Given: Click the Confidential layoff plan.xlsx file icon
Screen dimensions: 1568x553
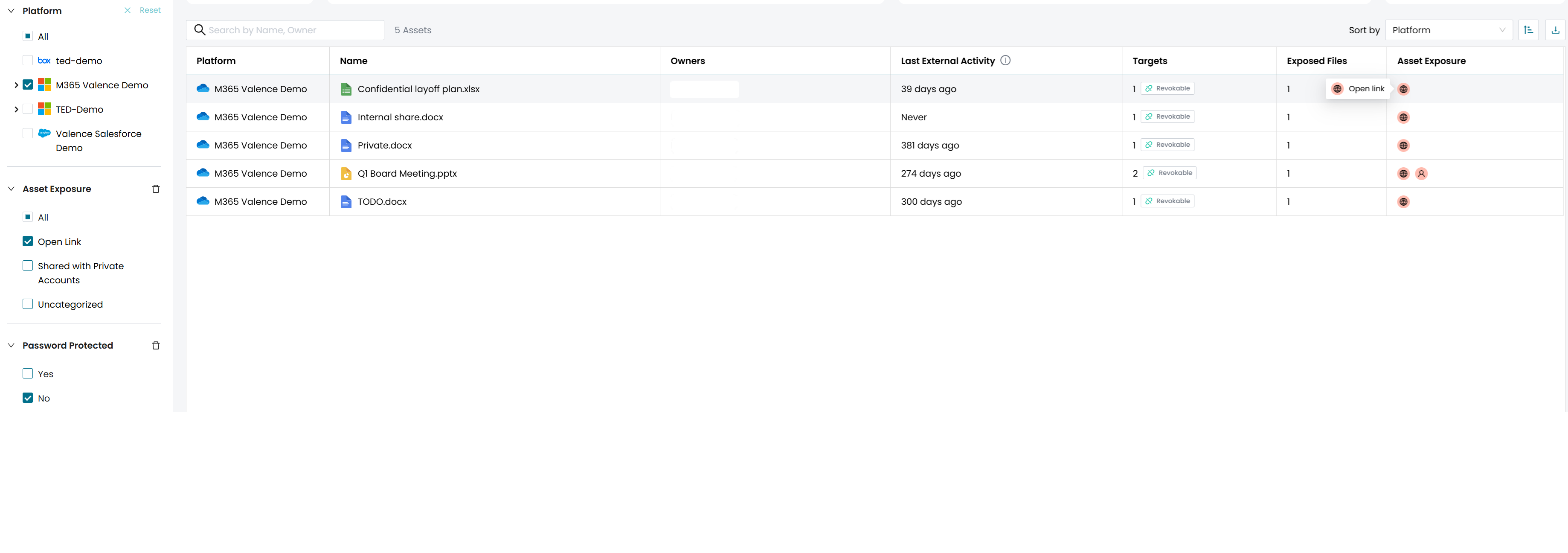Looking at the screenshot, I should [346, 89].
